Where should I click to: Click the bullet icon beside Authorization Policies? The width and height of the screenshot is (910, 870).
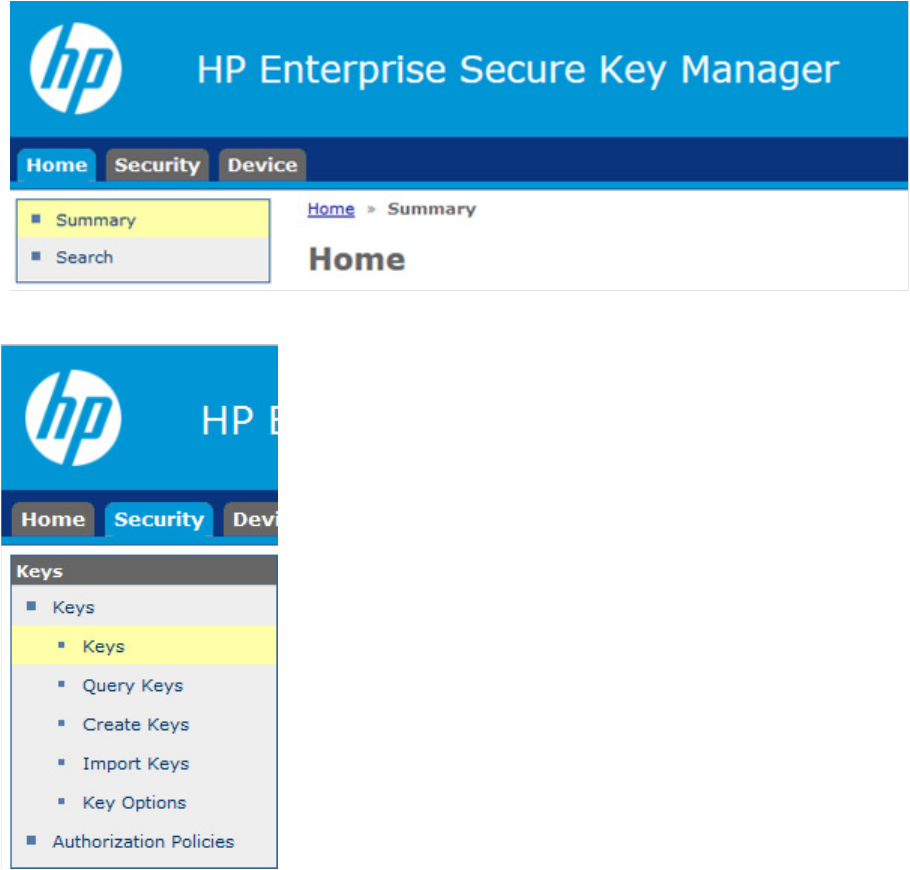[x=31, y=840]
